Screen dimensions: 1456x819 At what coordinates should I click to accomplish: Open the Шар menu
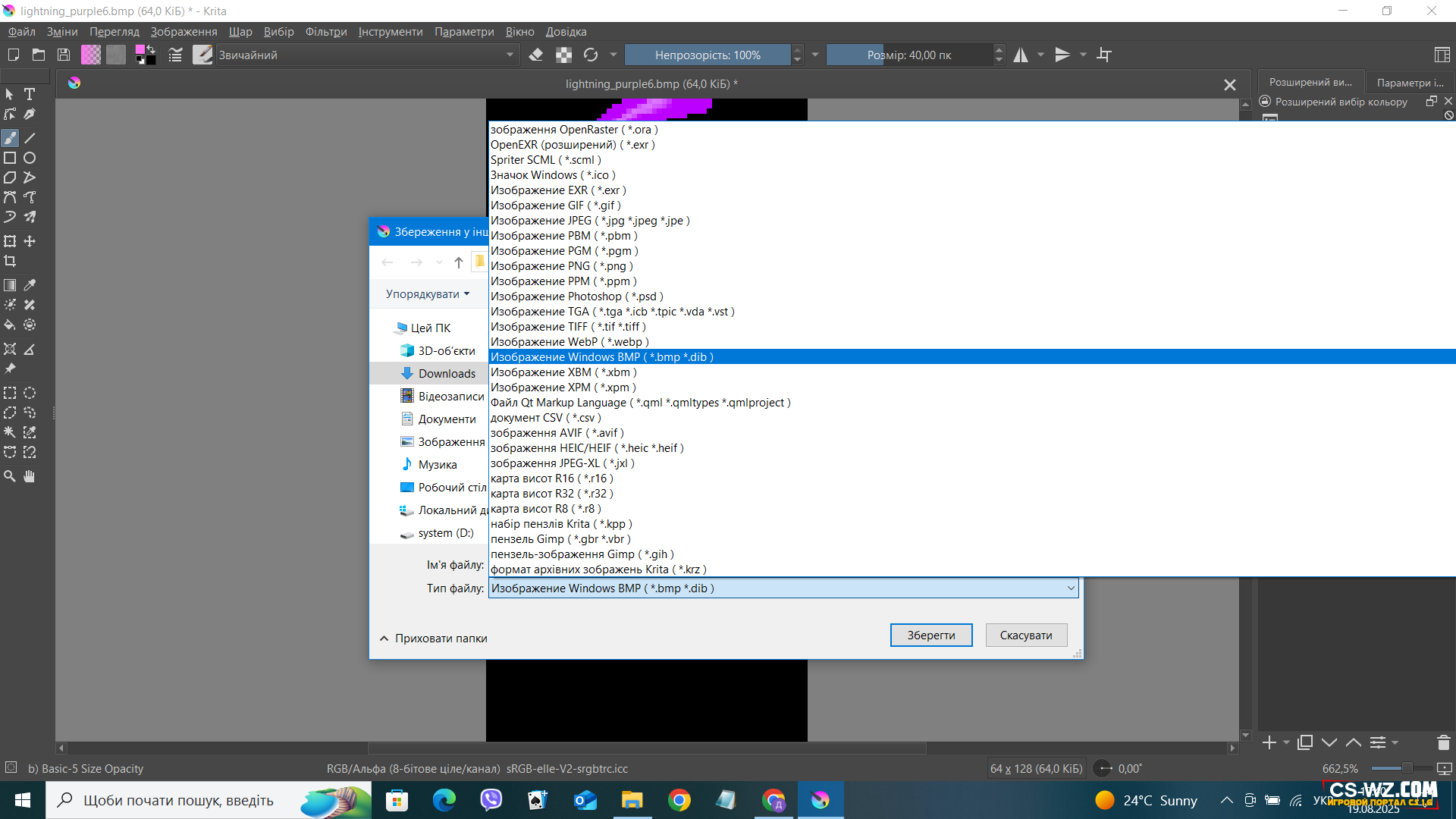tap(240, 32)
